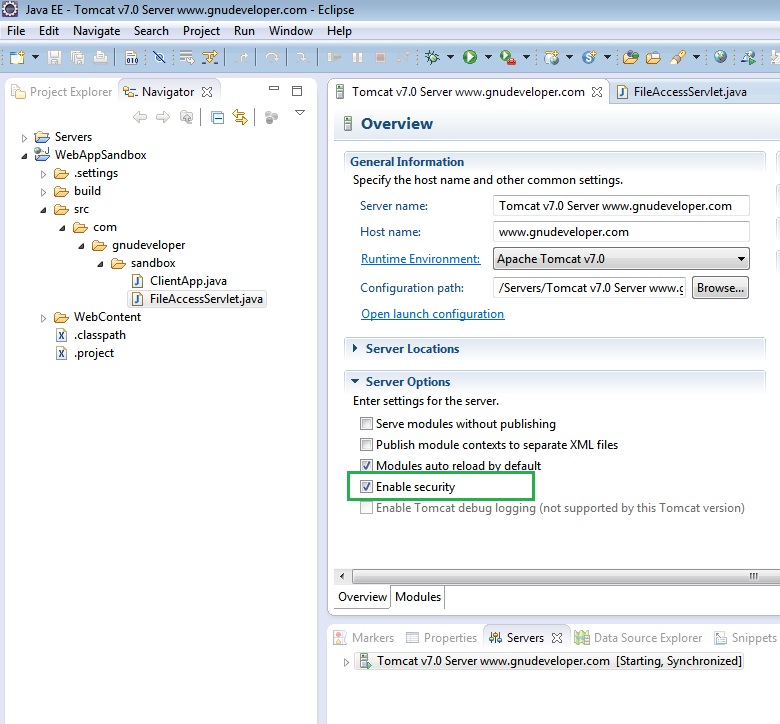Screen dimensions: 780x724
Task: Open the Navigate menu
Action: point(96,31)
